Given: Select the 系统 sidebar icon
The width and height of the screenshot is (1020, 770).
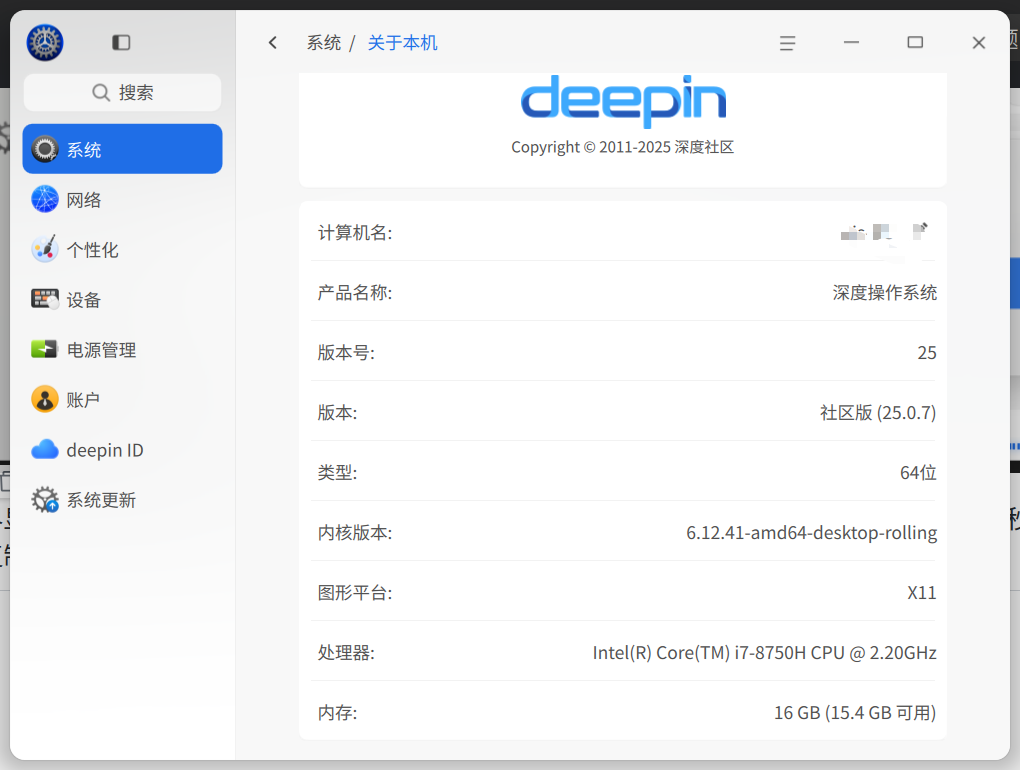Looking at the screenshot, I should pos(45,149).
